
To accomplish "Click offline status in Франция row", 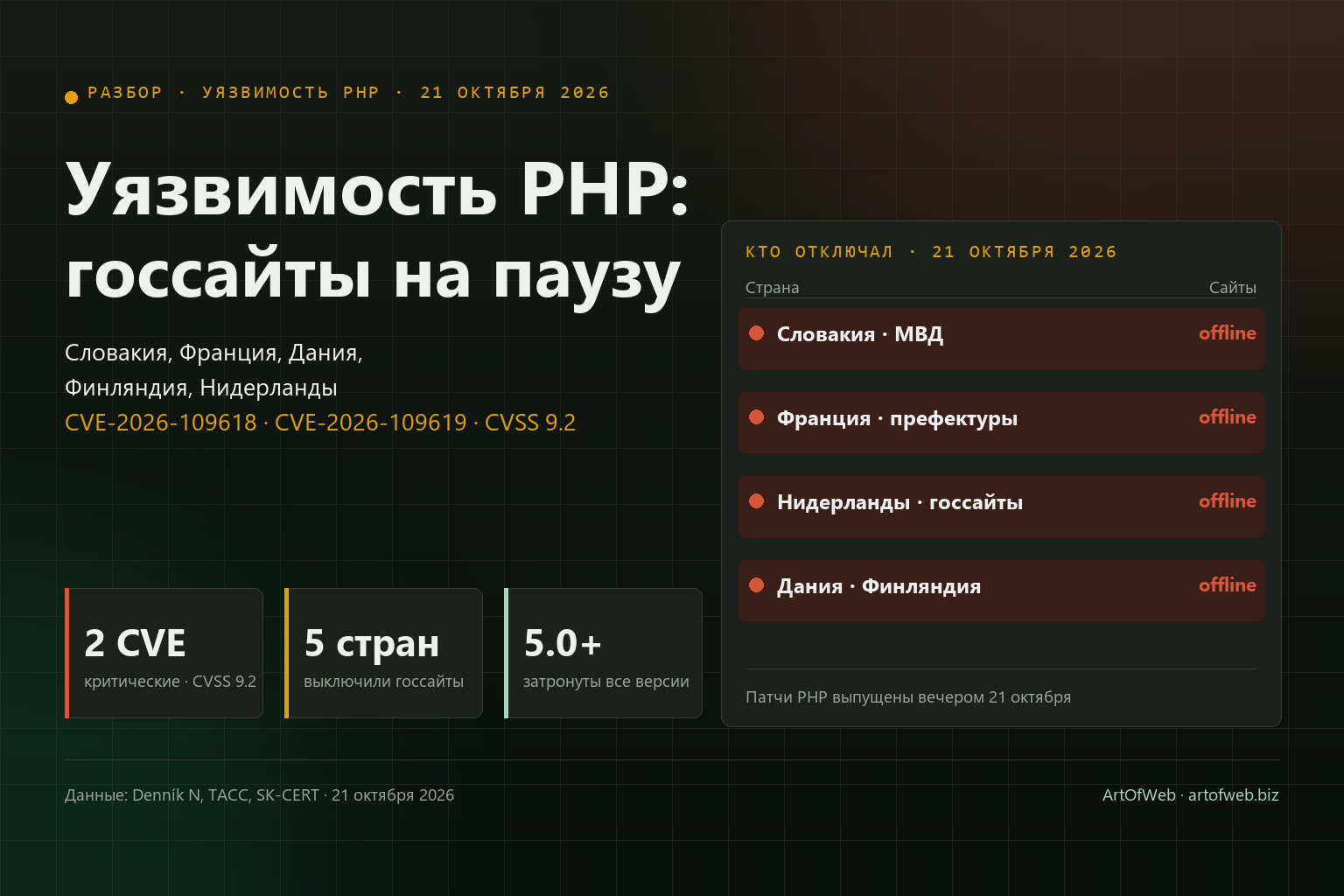I will pyautogui.click(x=1227, y=416).
